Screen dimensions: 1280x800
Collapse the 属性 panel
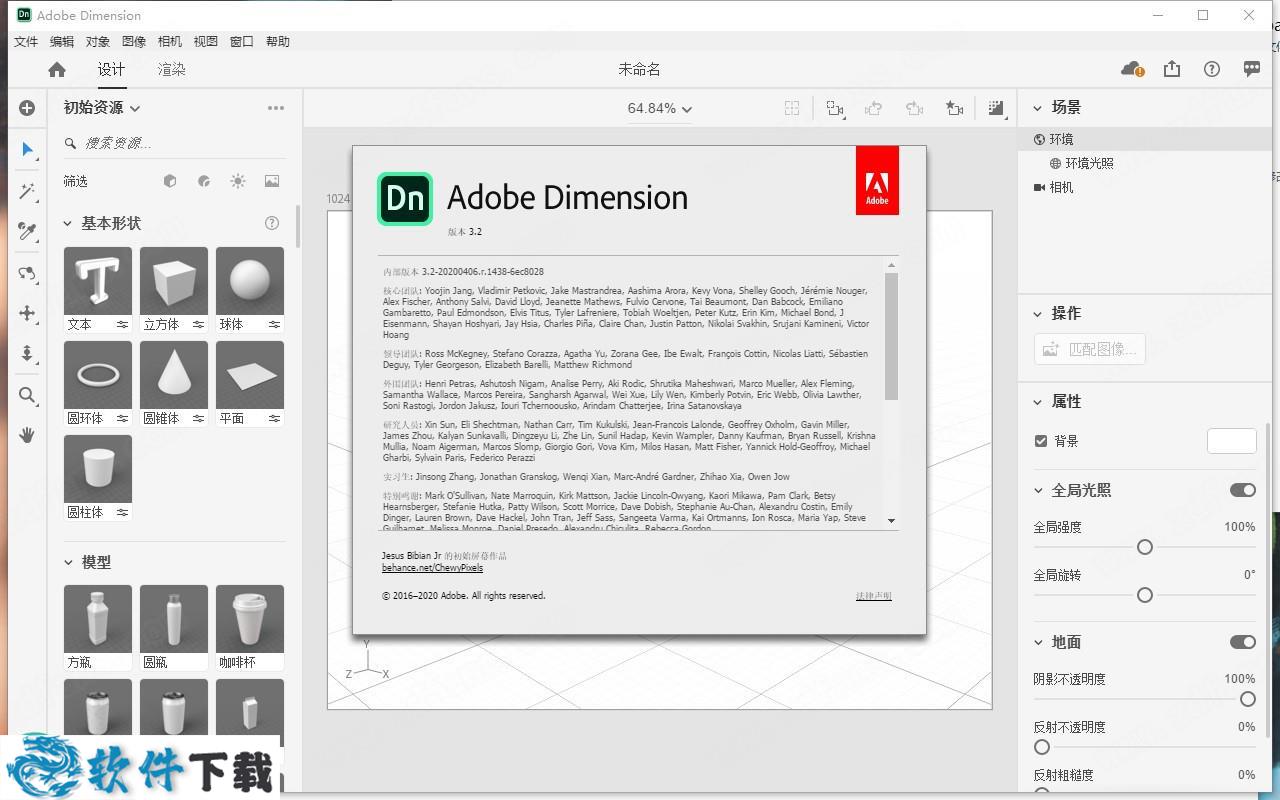coord(1037,401)
